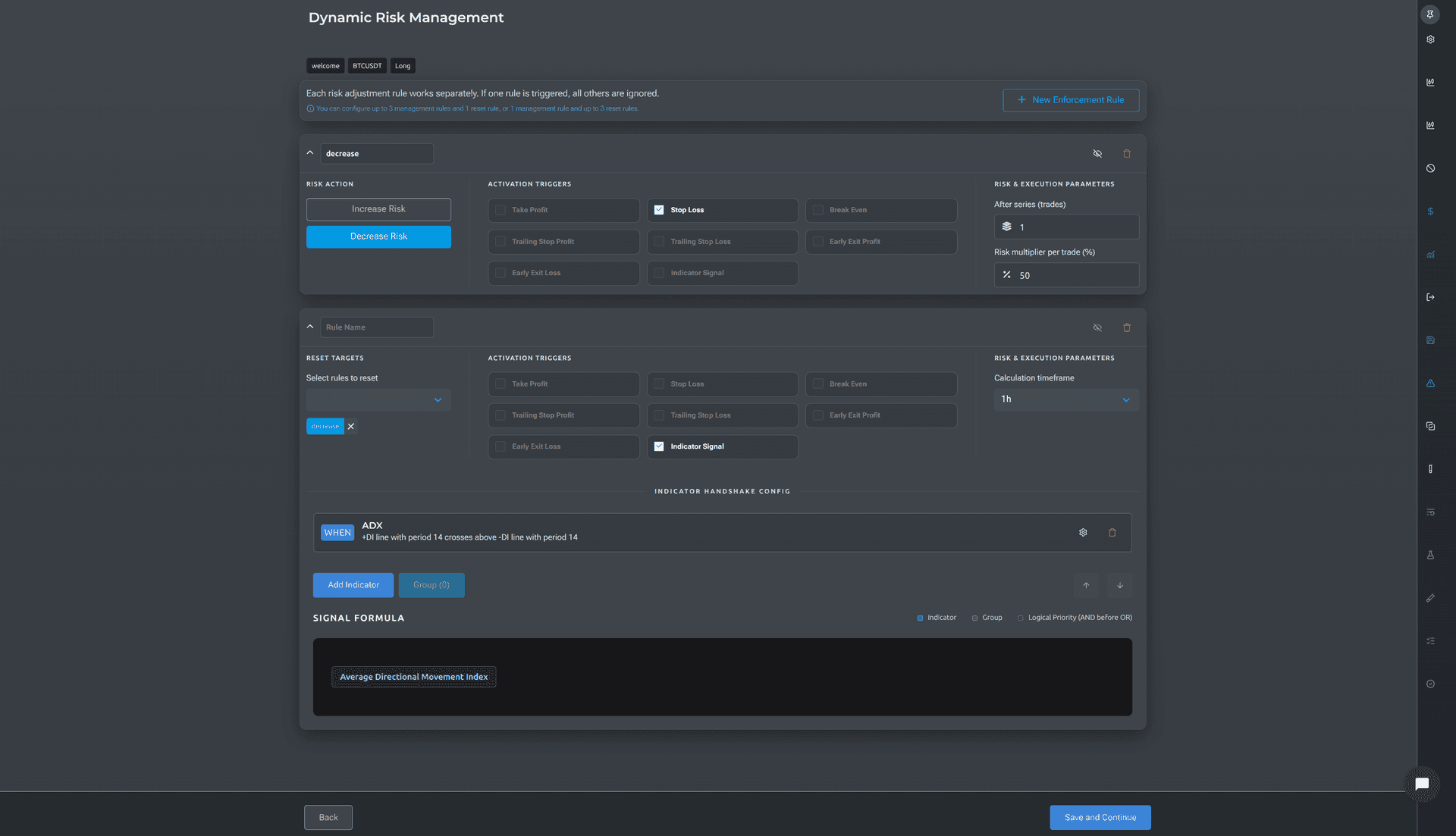Click the floppy disk save sidebar icon

[x=1430, y=340]
